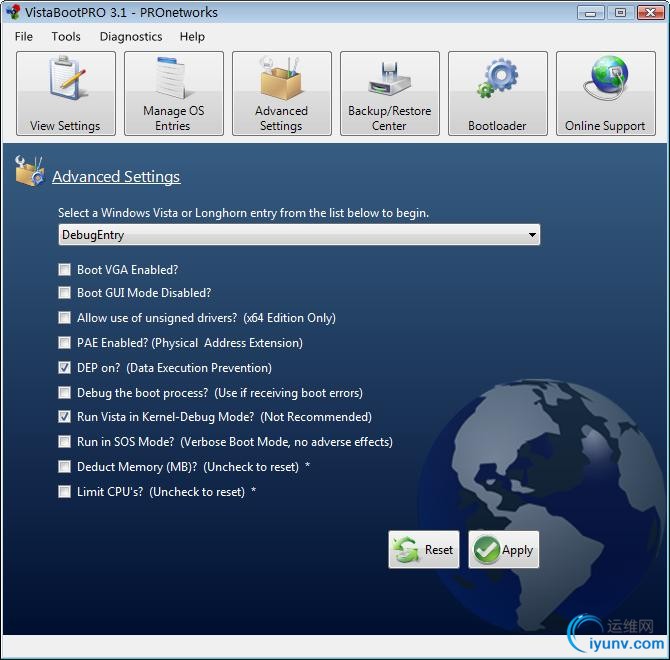This screenshot has height=660, width=670.
Task: Click VistaBootPRO title bar app icon
Action: pos(14,12)
